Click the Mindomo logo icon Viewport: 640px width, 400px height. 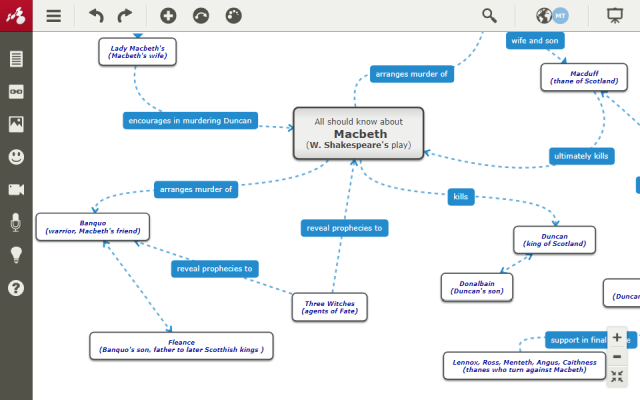point(16,16)
